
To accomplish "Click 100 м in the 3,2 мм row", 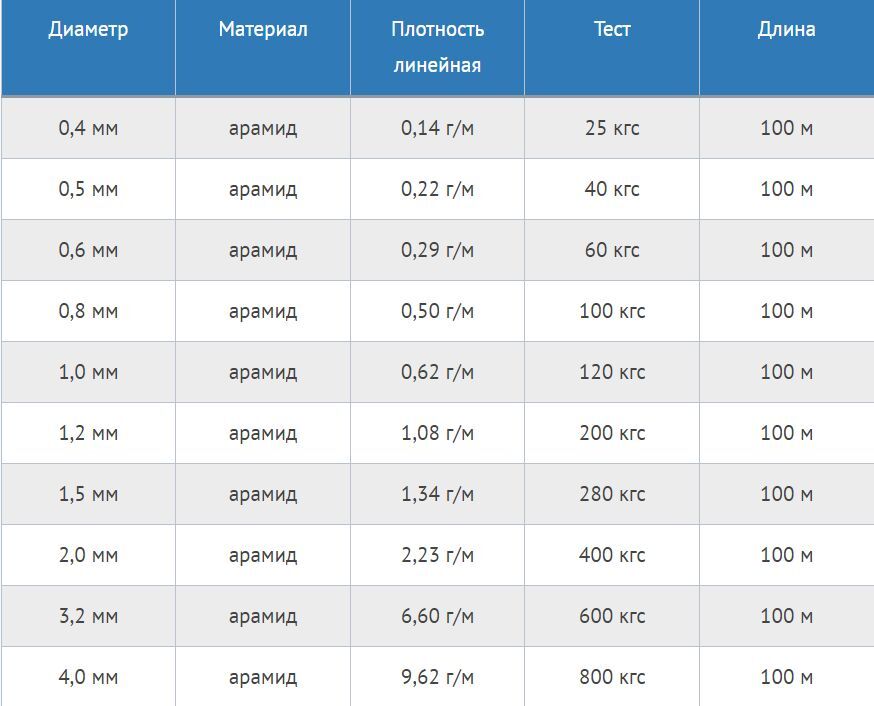I will click(786, 616).
